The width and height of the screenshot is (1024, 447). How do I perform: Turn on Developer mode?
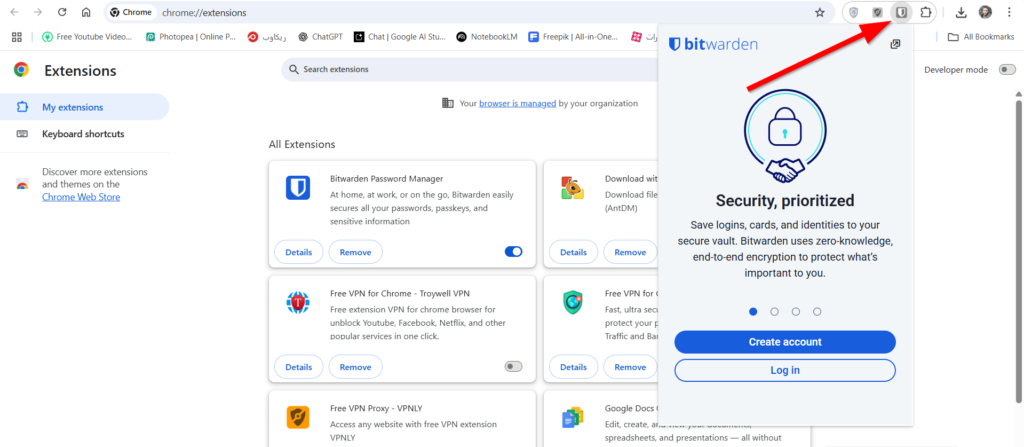[x=1007, y=69]
